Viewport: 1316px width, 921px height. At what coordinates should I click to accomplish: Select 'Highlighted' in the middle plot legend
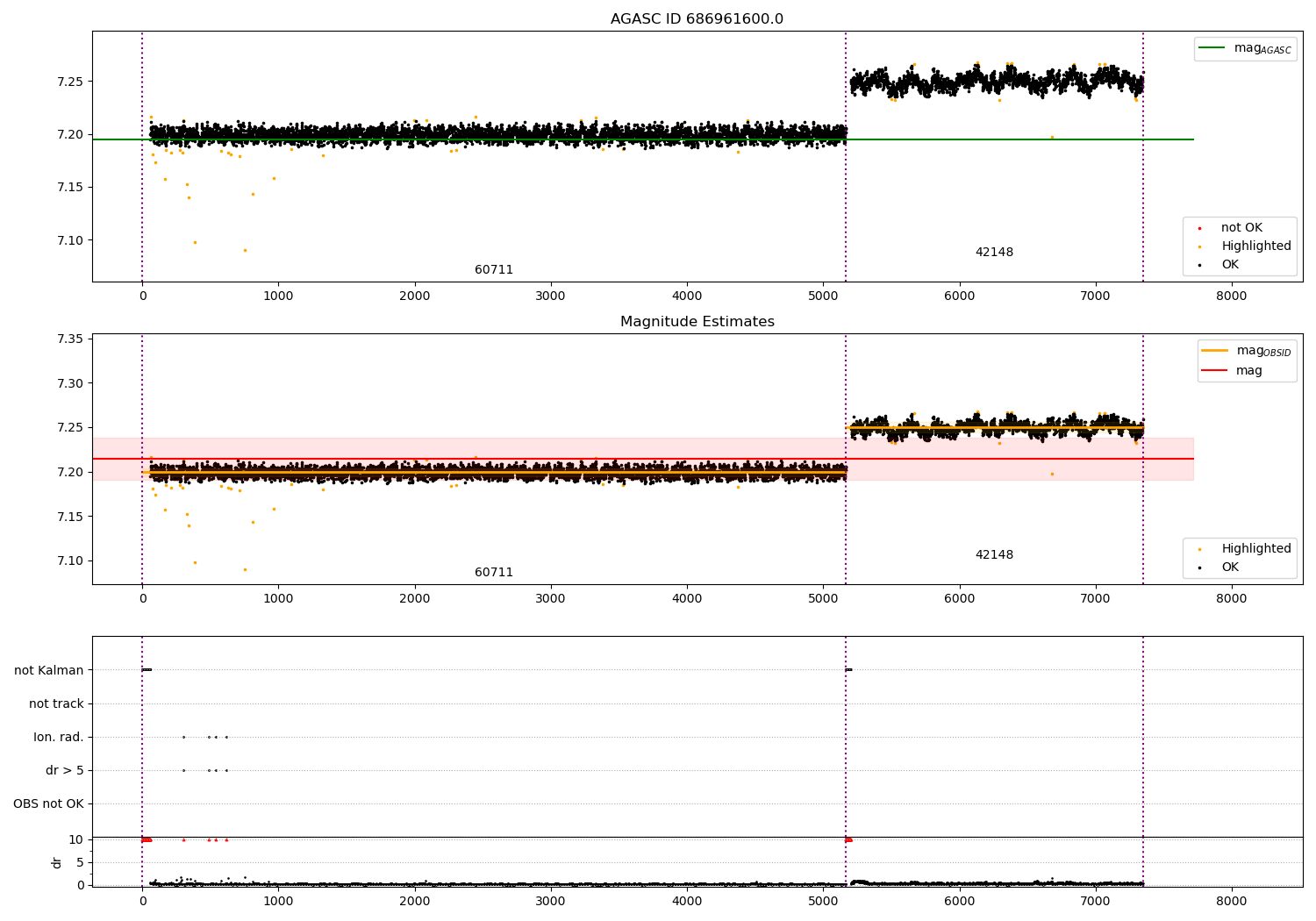[1256, 549]
